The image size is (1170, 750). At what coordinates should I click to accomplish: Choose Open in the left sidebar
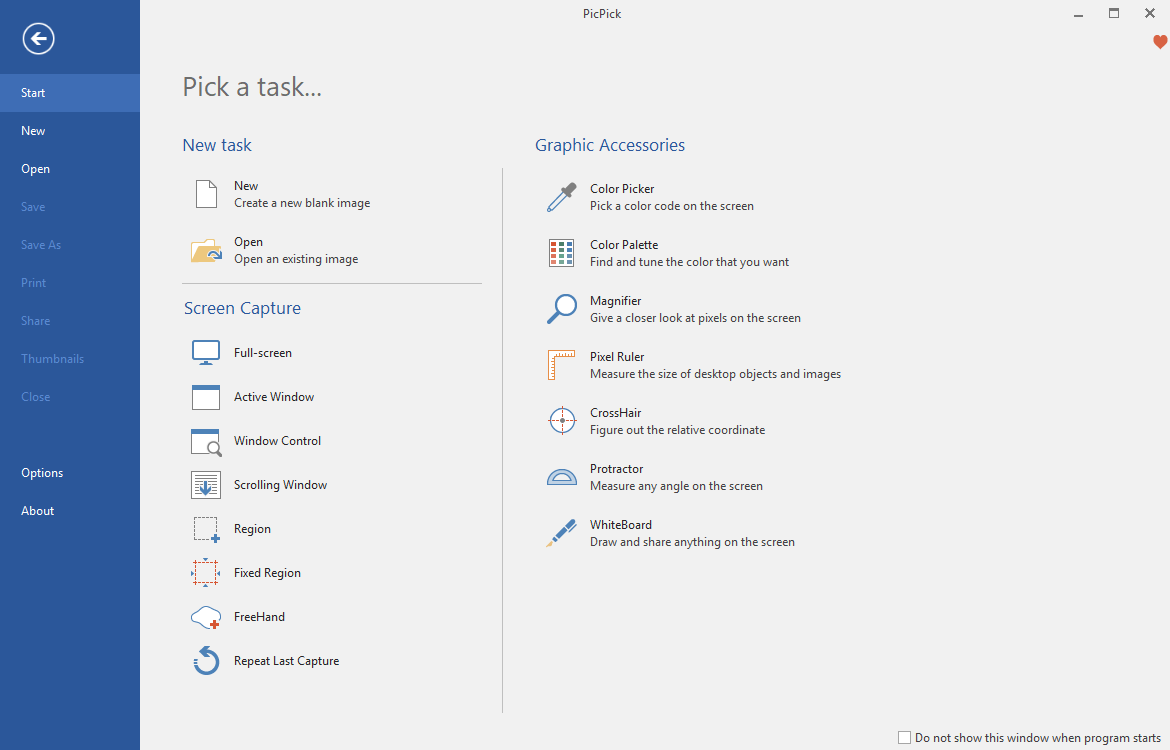(70, 169)
